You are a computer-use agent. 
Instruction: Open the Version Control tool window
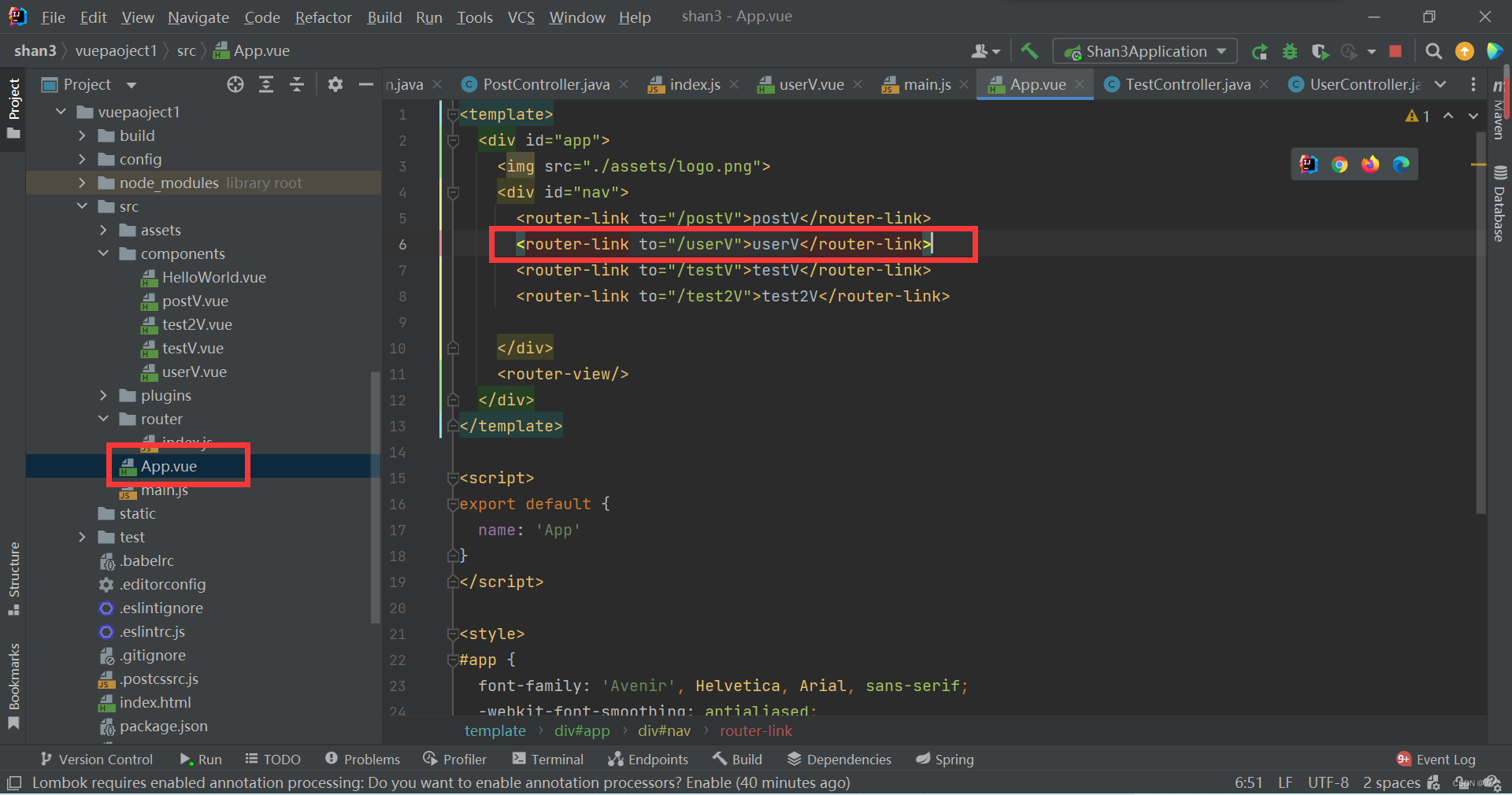tap(96, 760)
